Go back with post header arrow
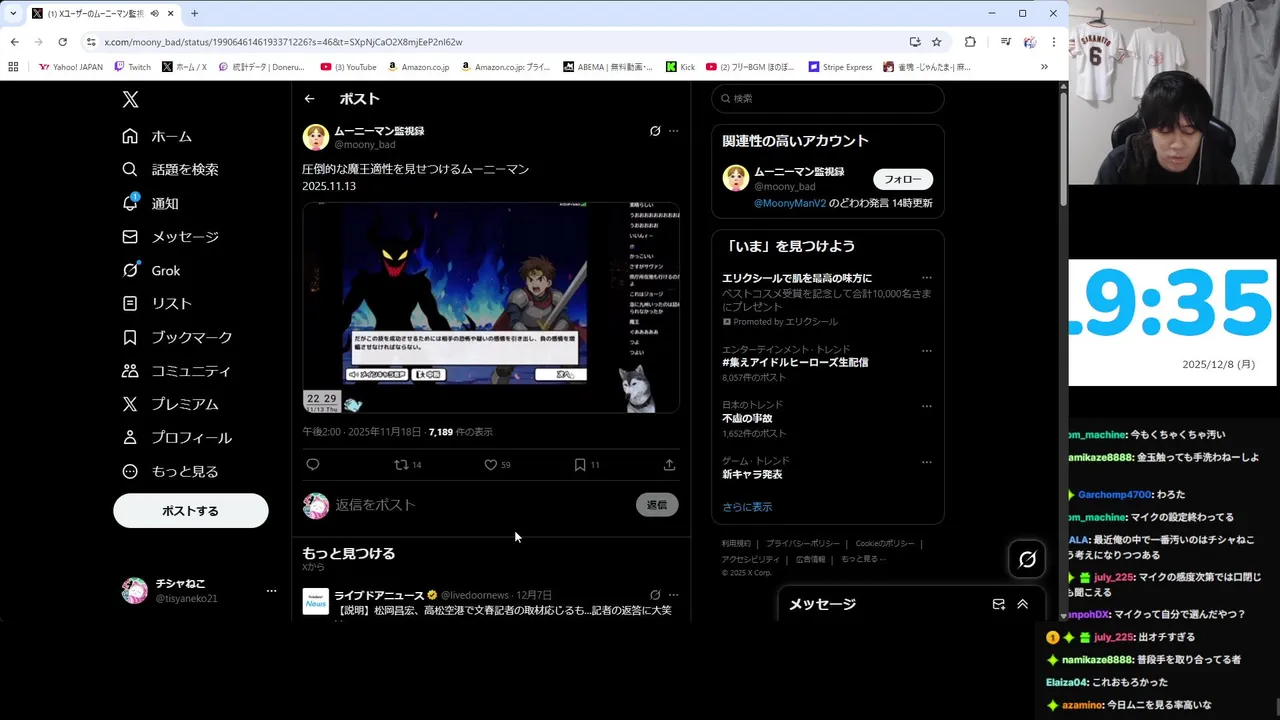 click(310, 99)
